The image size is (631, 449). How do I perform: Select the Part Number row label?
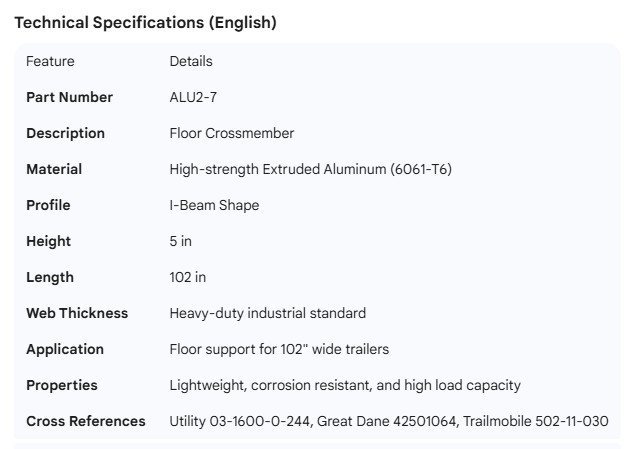69,97
